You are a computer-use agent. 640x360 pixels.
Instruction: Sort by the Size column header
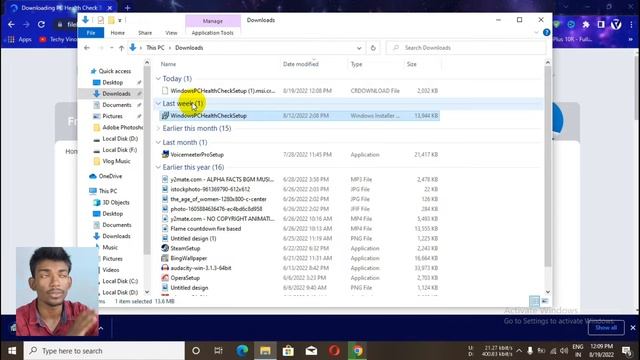coord(411,64)
